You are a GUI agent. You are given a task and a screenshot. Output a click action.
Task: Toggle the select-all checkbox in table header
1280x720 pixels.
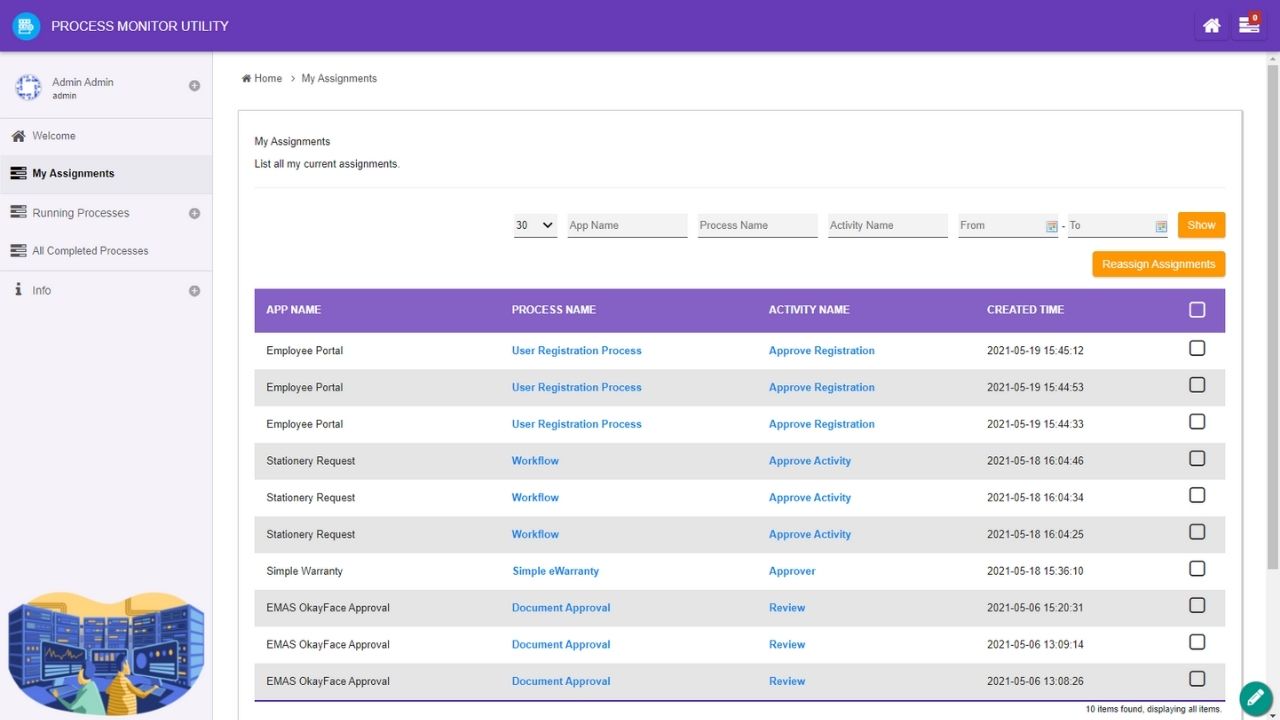1197,310
